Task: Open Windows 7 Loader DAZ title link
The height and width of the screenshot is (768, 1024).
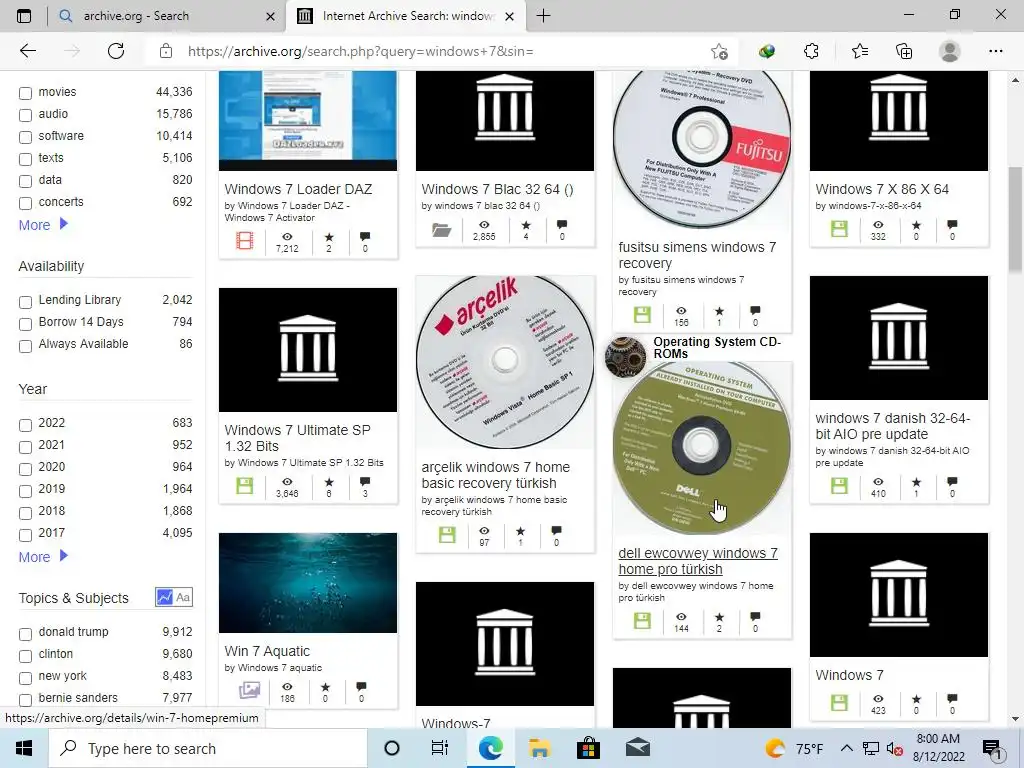Action: point(298,189)
